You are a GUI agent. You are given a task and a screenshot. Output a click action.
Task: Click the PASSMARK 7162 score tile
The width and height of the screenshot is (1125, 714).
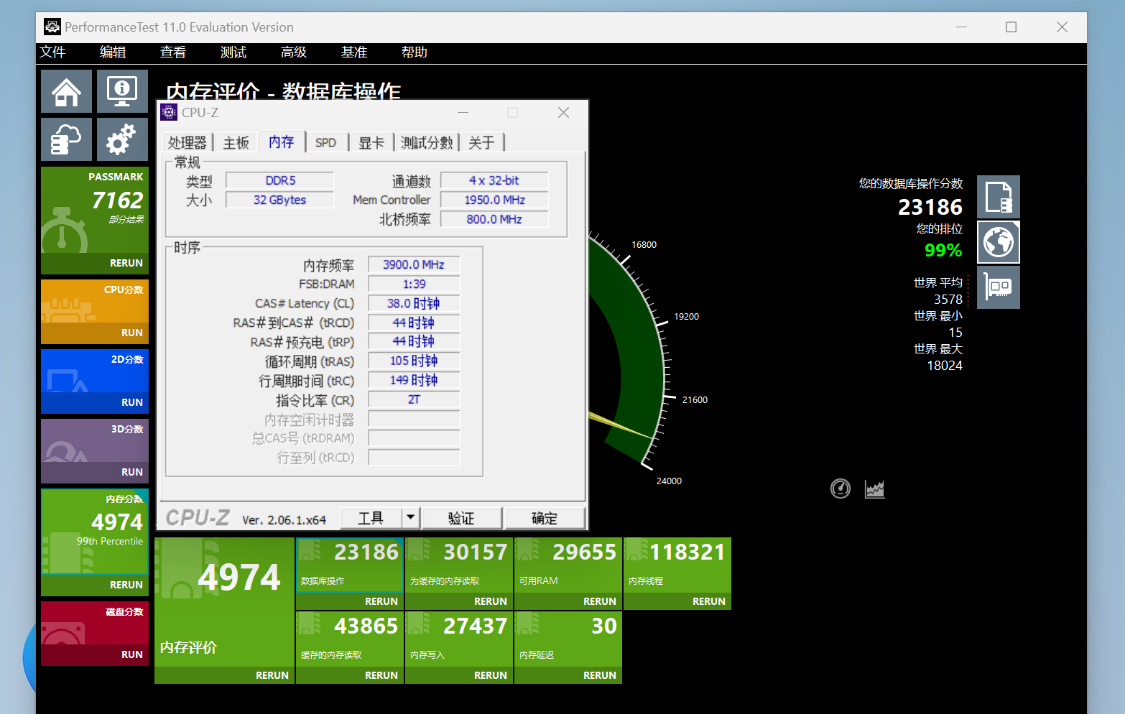95,210
